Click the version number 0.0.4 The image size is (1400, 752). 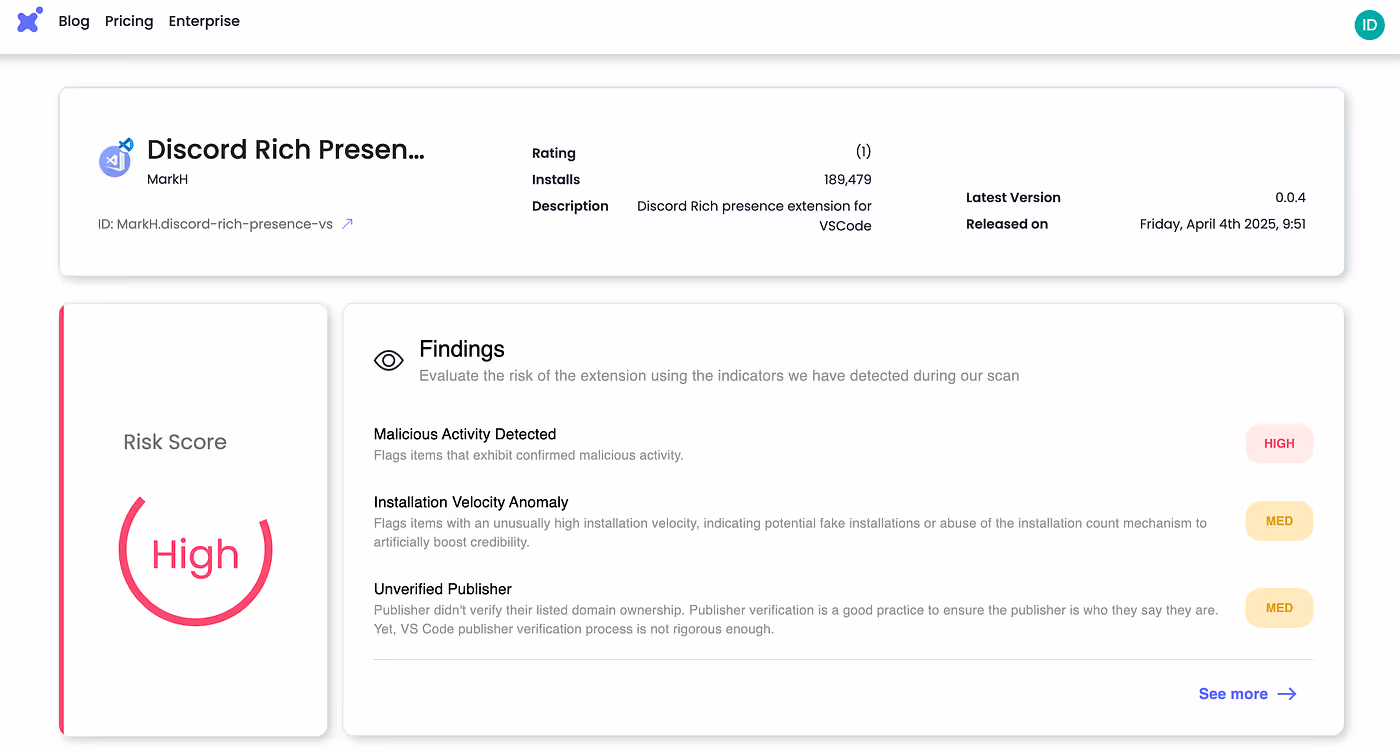1290,198
